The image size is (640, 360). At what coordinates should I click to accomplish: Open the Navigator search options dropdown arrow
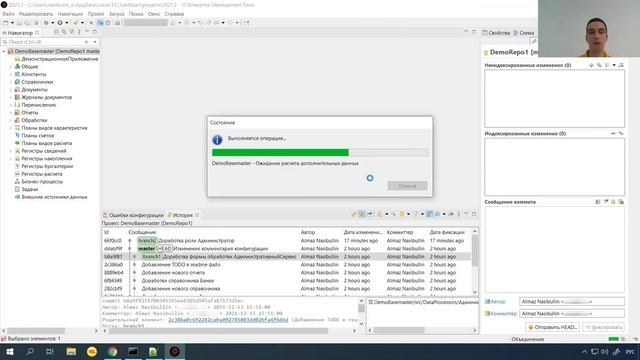click(95, 42)
